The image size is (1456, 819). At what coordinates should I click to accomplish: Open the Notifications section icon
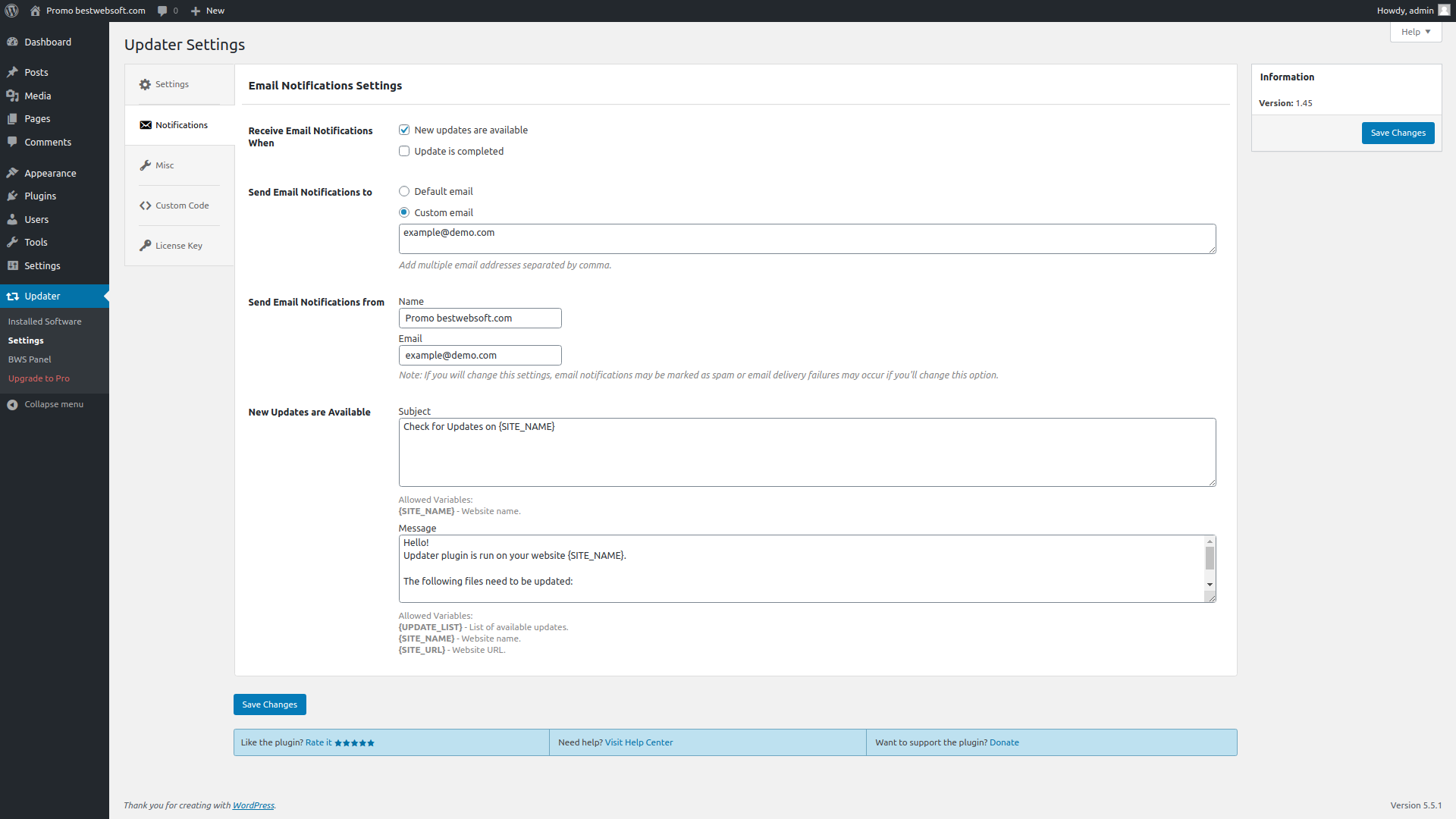pyautogui.click(x=144, y=124)
